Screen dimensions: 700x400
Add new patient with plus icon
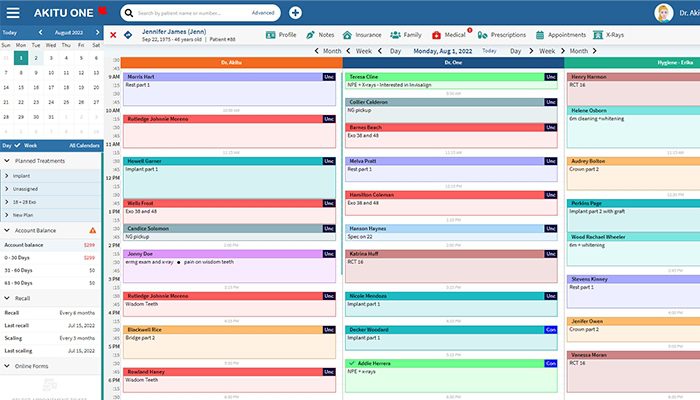[295, 13]
